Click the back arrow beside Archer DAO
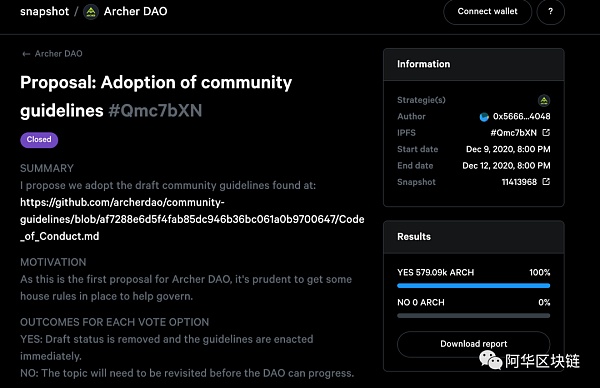600x388 pixels. tap(26, 54)
